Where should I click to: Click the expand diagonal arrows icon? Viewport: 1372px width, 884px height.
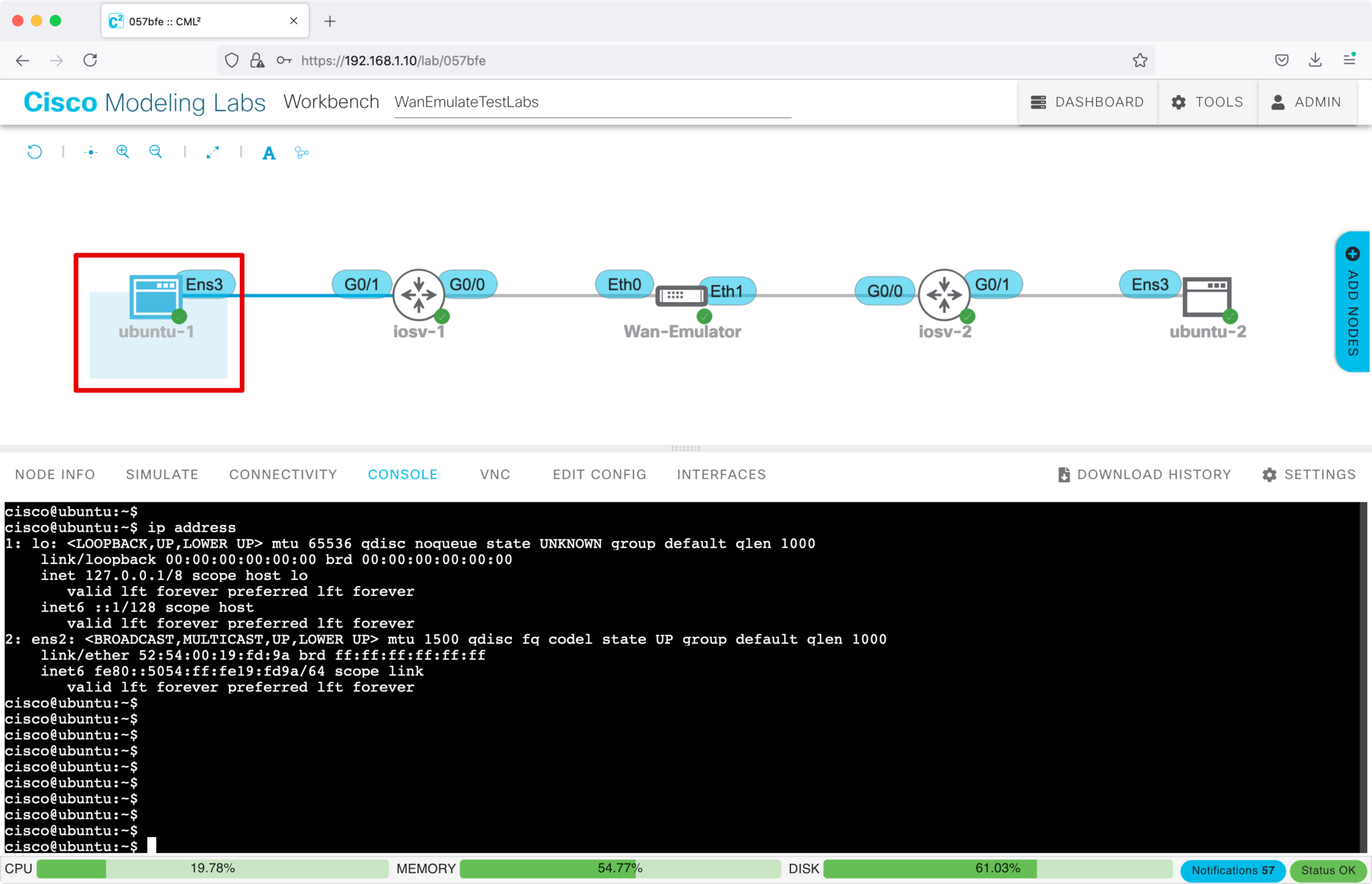tap(212, 152)
